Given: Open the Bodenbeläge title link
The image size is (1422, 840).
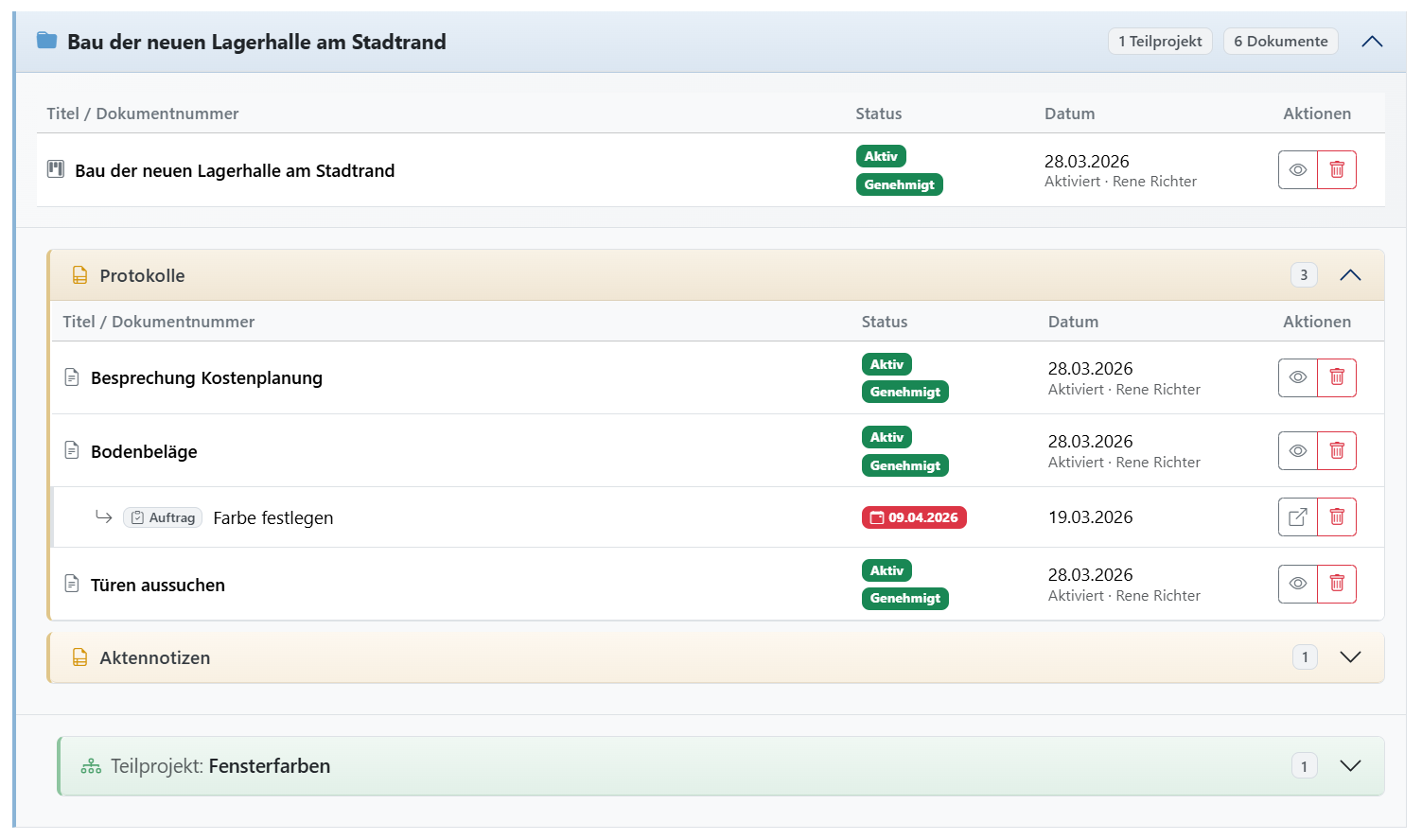Looking at the screenshot, I should pos(144,452).
